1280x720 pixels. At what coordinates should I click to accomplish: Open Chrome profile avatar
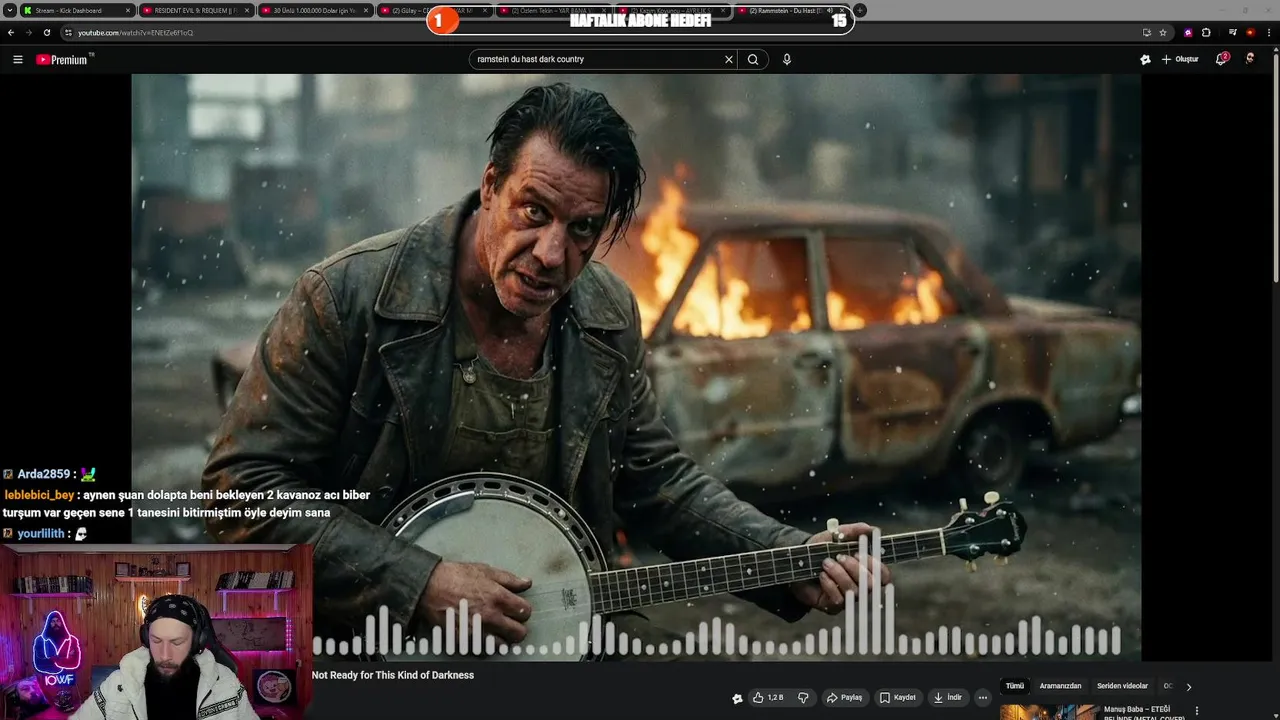tap(1250, 32)
